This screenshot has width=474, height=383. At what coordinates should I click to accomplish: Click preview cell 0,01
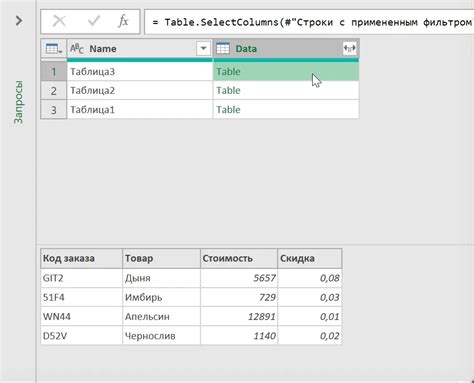pos(310,316)
